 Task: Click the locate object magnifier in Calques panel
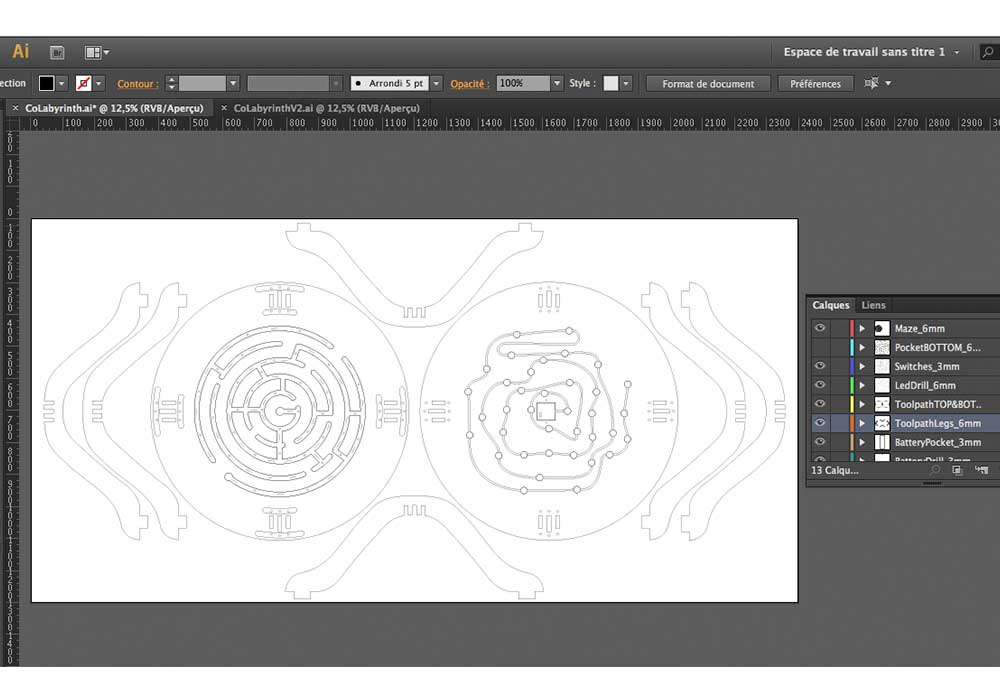tap(935, 470)
